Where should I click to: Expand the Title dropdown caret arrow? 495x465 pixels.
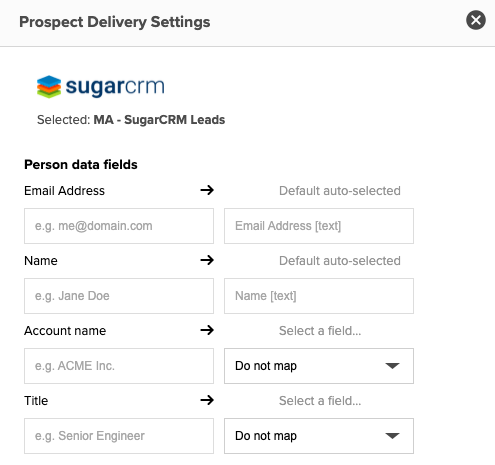pyautogui.click(x=392, y=436)
